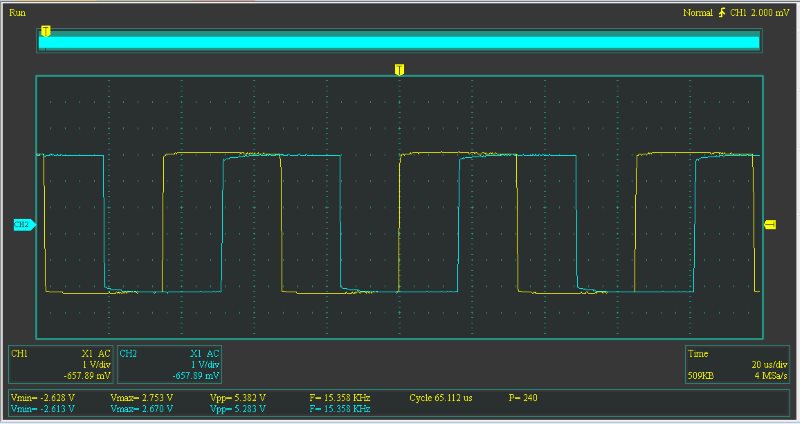Select the yellow Vmin= -2.628 V measurement
This screenshot has width=800, height=424.
tap(42, 397)
